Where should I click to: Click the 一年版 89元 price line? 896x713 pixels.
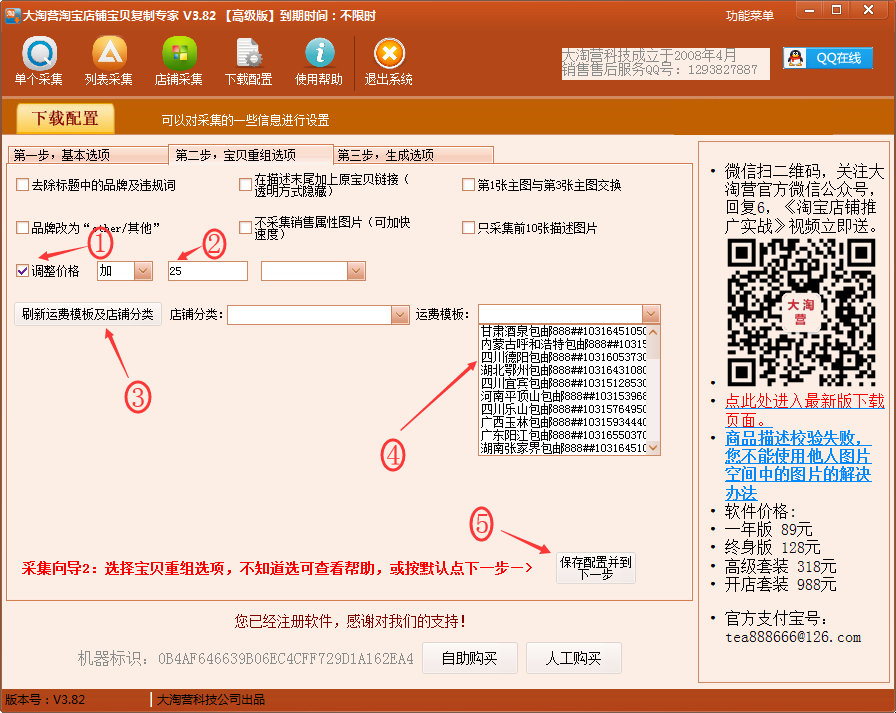pyautogui.click(x=768, y=529)
